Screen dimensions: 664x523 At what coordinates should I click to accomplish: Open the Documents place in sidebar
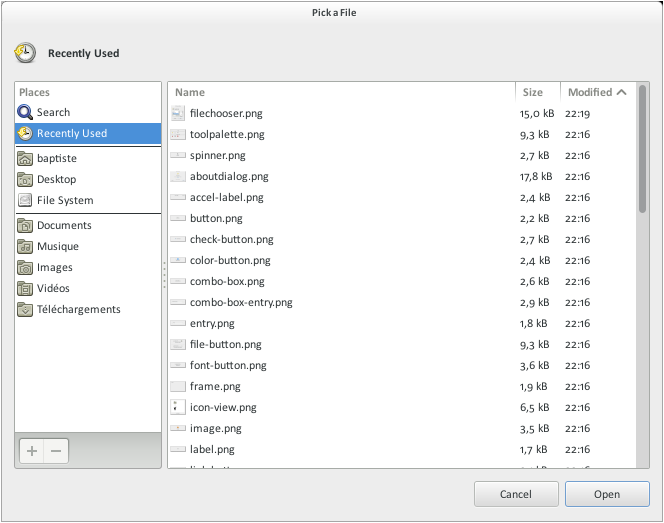point(64,226)
